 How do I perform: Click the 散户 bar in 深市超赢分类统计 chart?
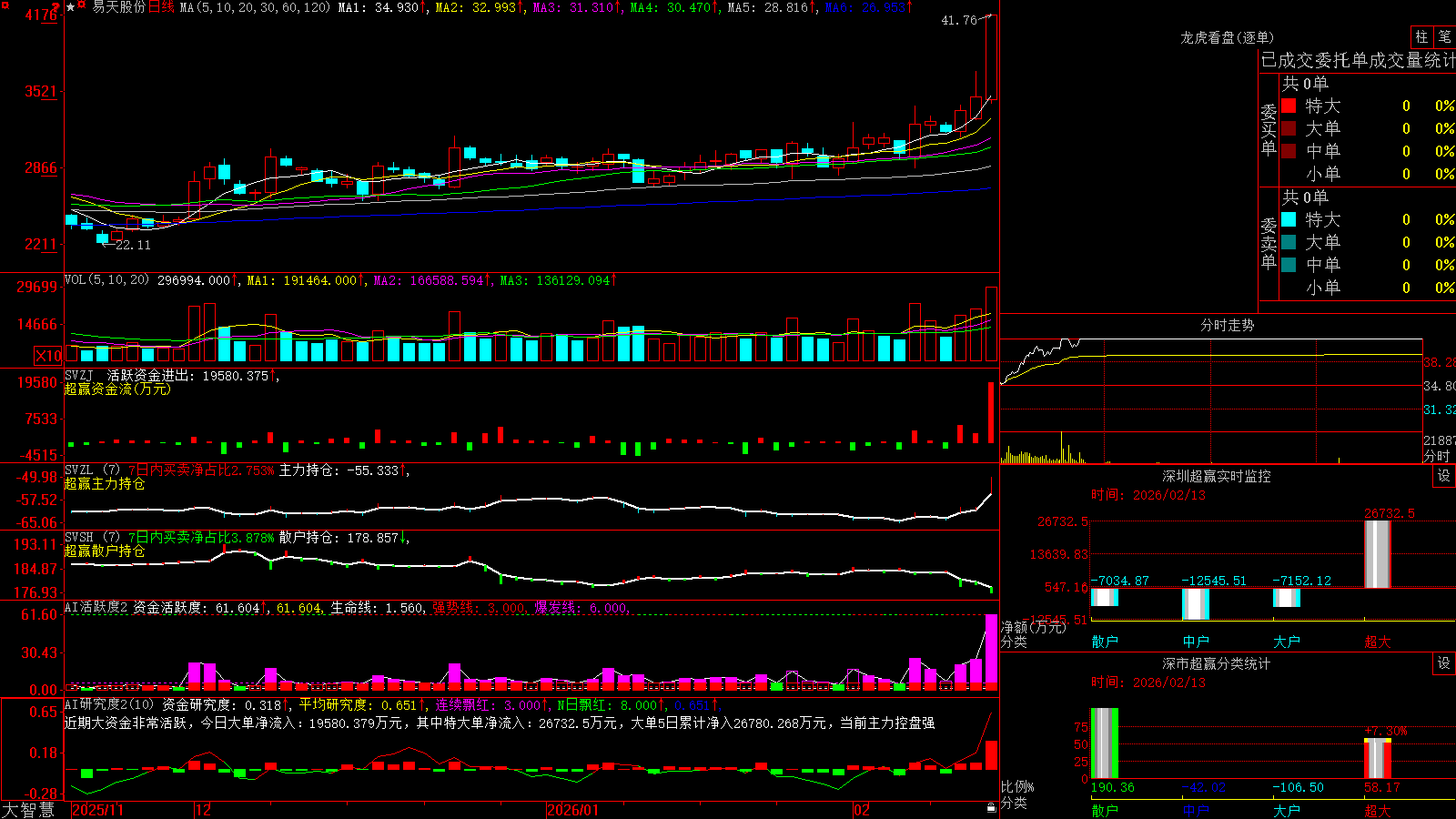coord(1105,743)
